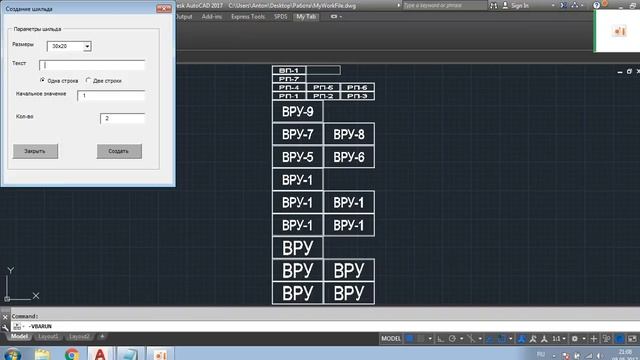Open File Explorer from taskbar
This screenshot has height=360, width=640.
tap(42, 353)
